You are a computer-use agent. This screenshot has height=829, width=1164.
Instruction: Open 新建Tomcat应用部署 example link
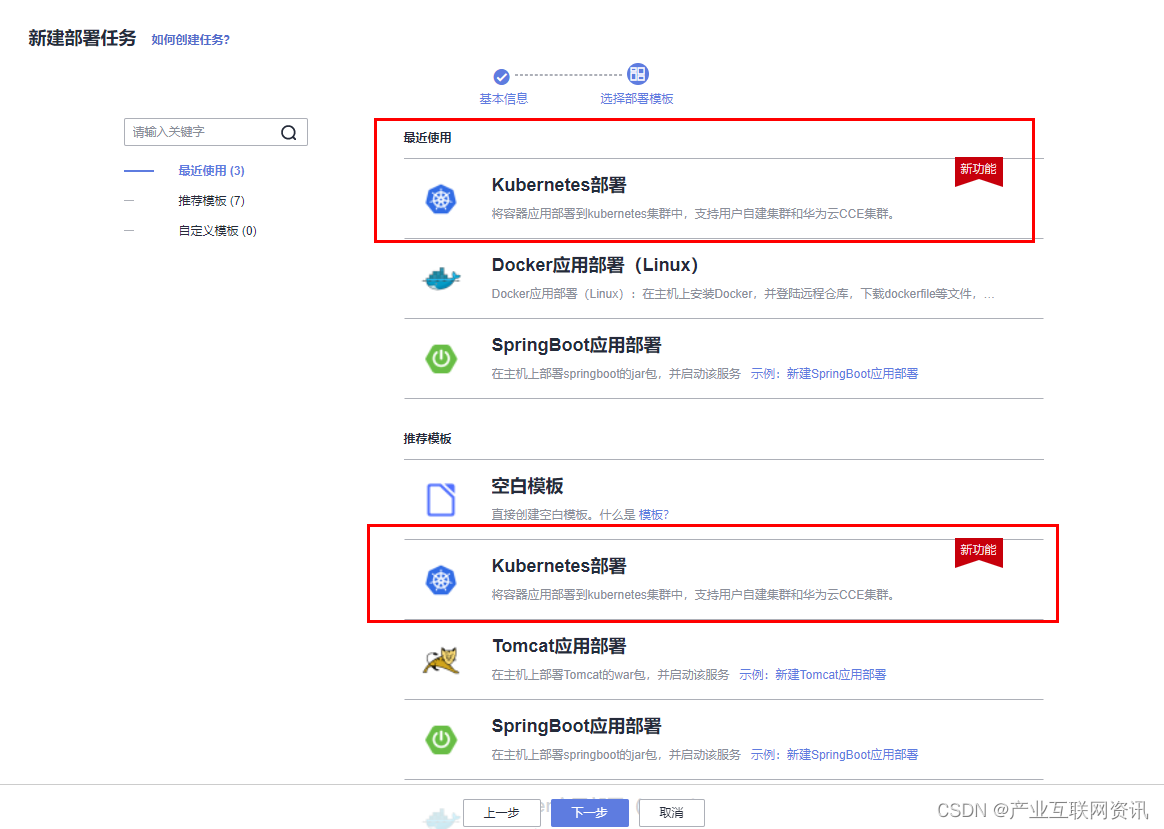click(831, 675)
